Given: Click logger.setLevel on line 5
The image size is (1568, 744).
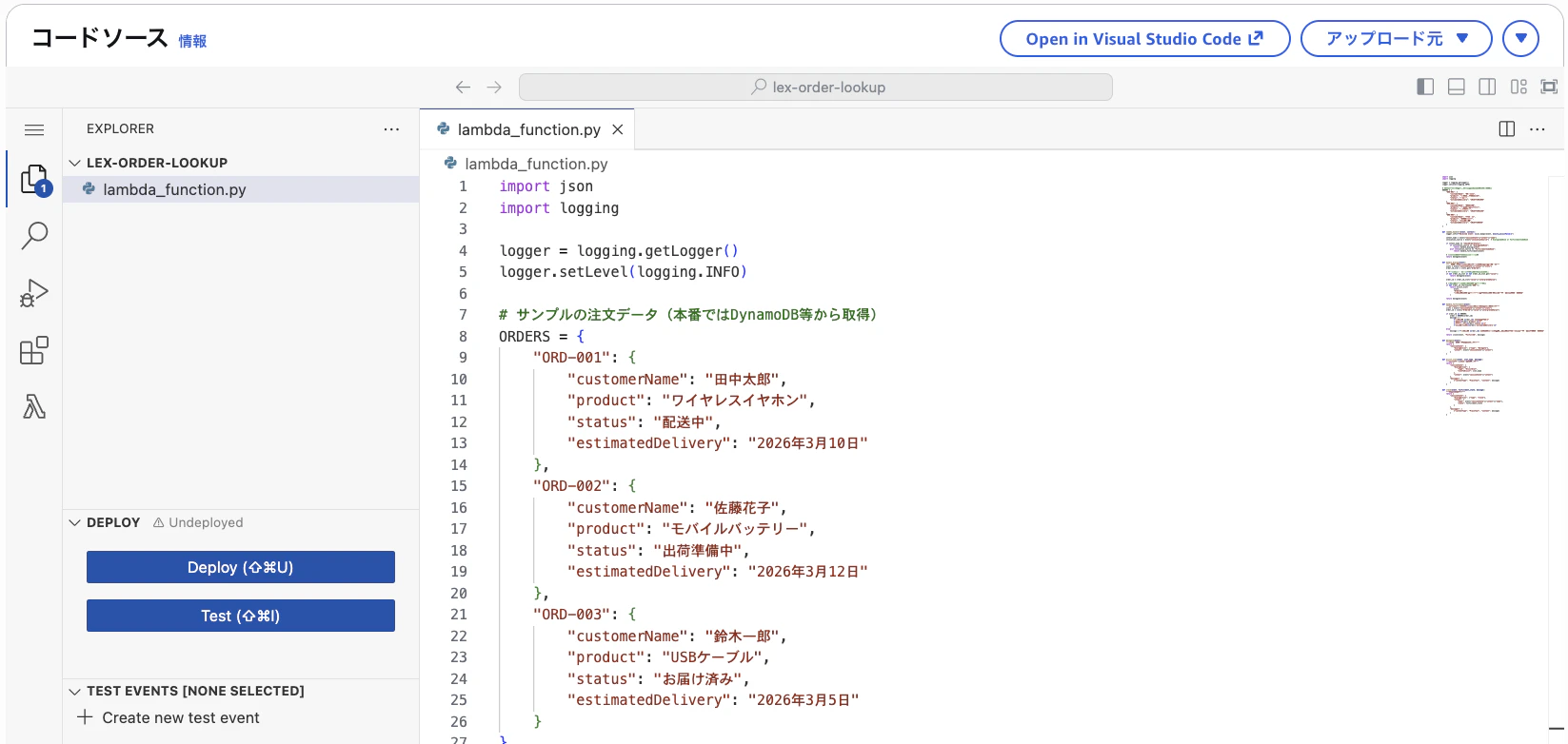Looking at the screenshot, I should 564,272.
